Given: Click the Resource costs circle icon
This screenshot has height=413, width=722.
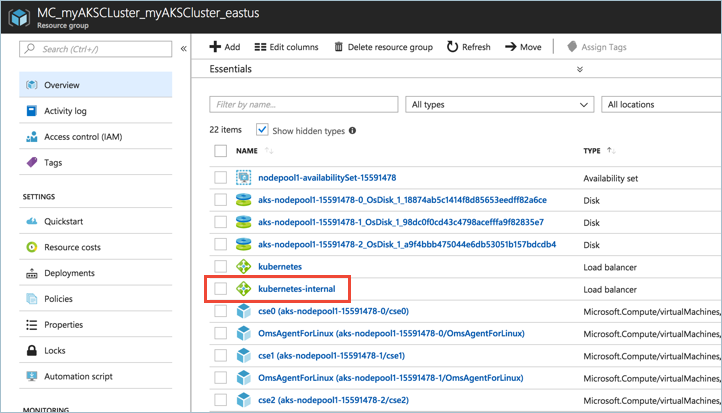Looking at the screenshot, I should tap(32, 247).
